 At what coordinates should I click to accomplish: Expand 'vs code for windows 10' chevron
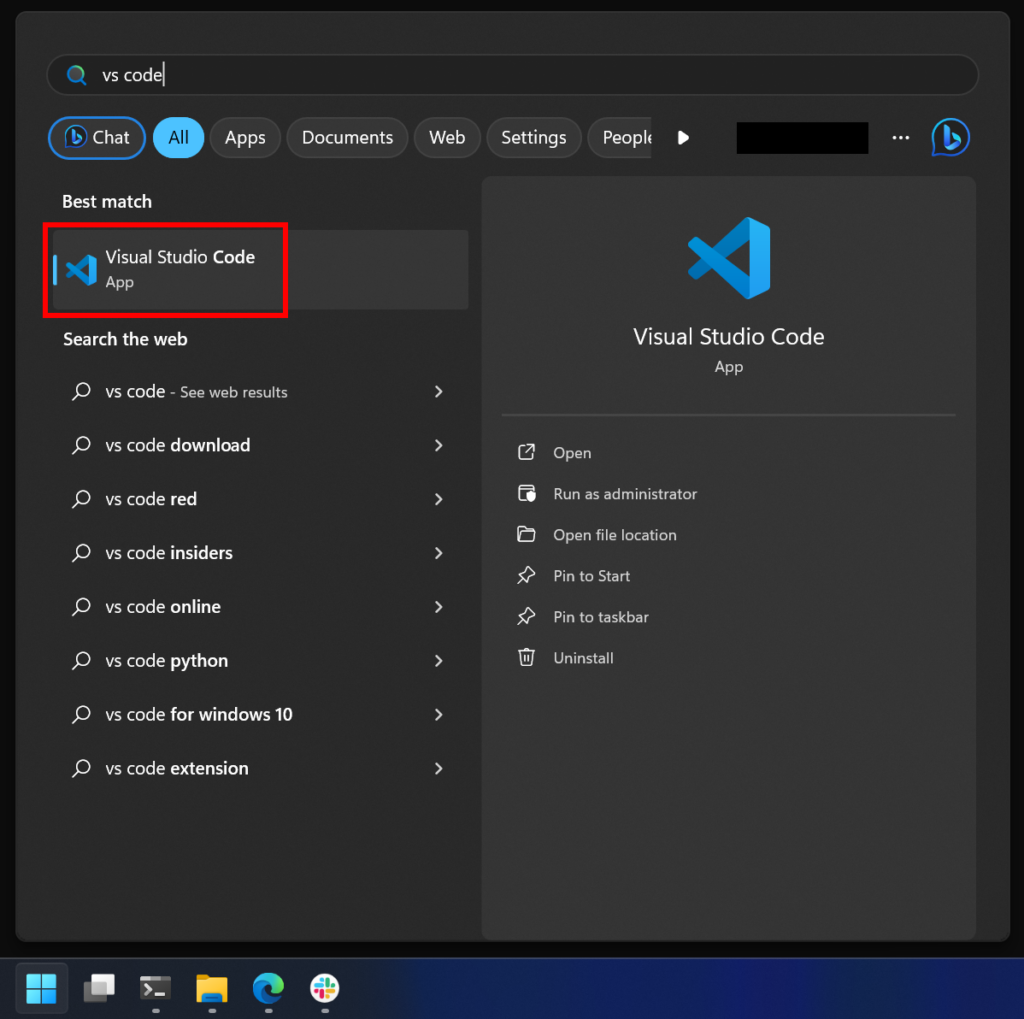click(438, 715)
